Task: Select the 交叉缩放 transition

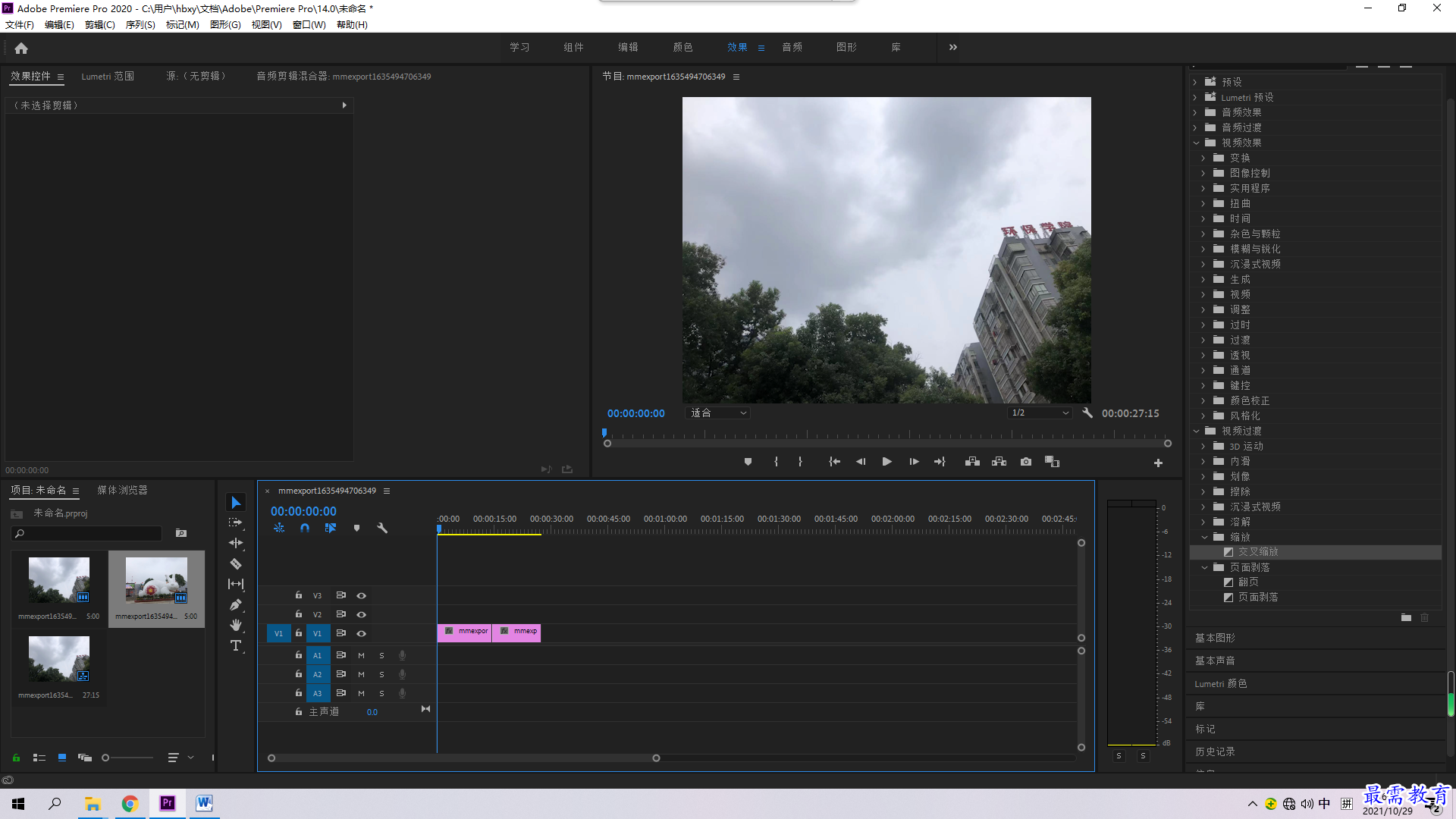Action: pos(1258,552)
